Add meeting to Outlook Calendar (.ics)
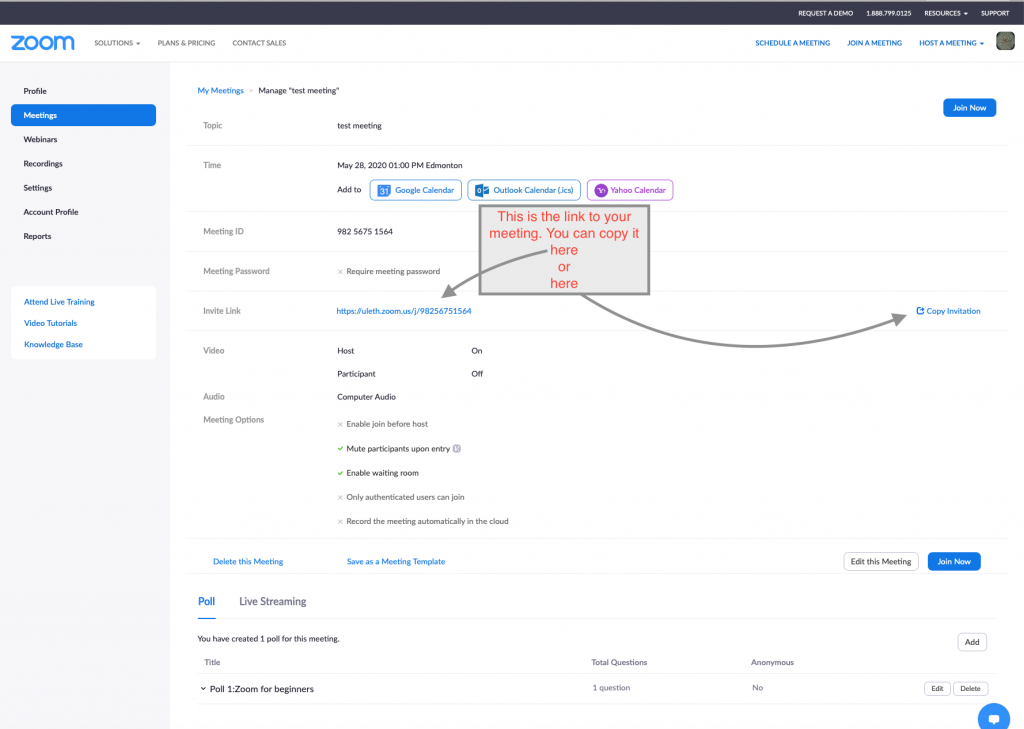 (x=524, y=190)
